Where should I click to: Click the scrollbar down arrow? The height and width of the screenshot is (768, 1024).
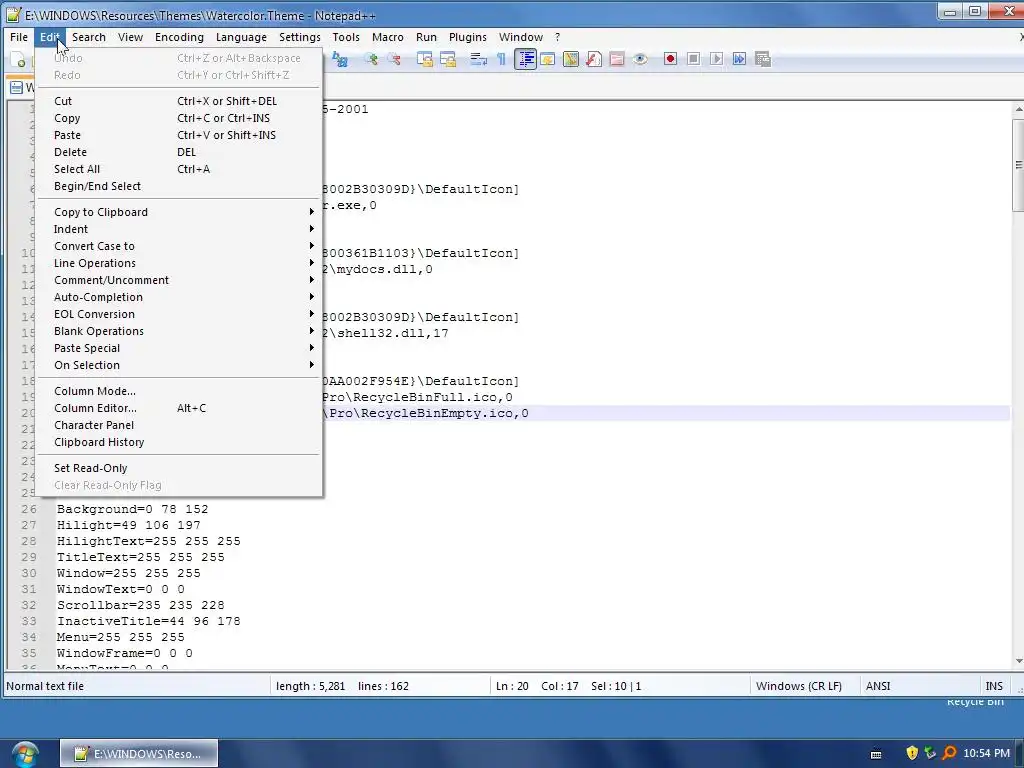[1018, 661]
